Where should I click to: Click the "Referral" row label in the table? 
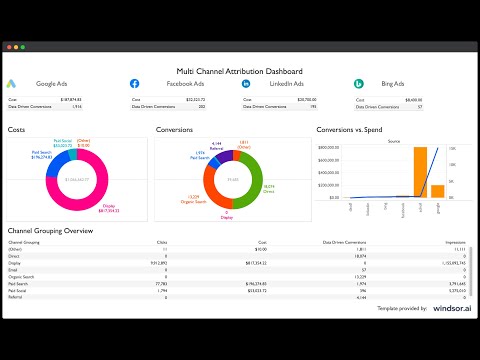click(x=15, y=297)
